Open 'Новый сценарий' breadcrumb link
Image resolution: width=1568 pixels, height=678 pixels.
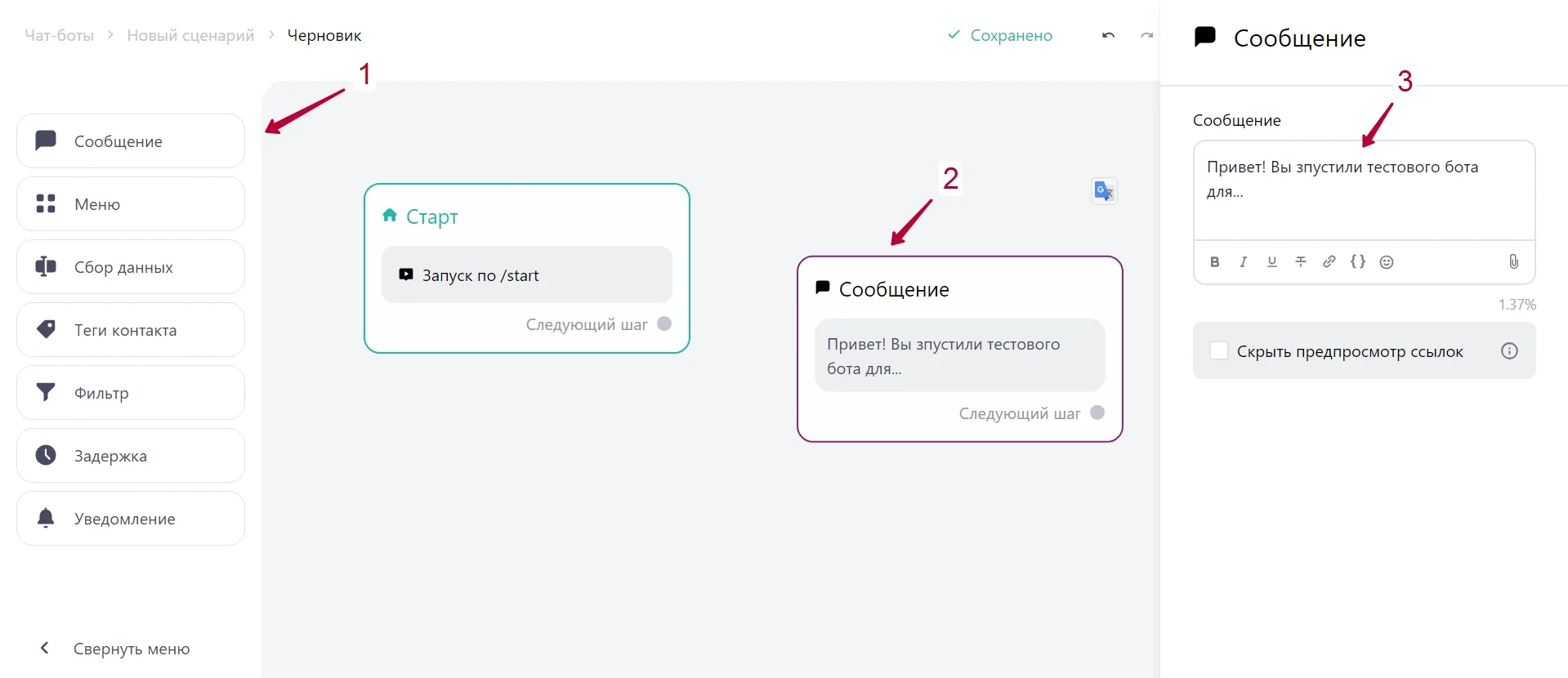pos(190,35)
